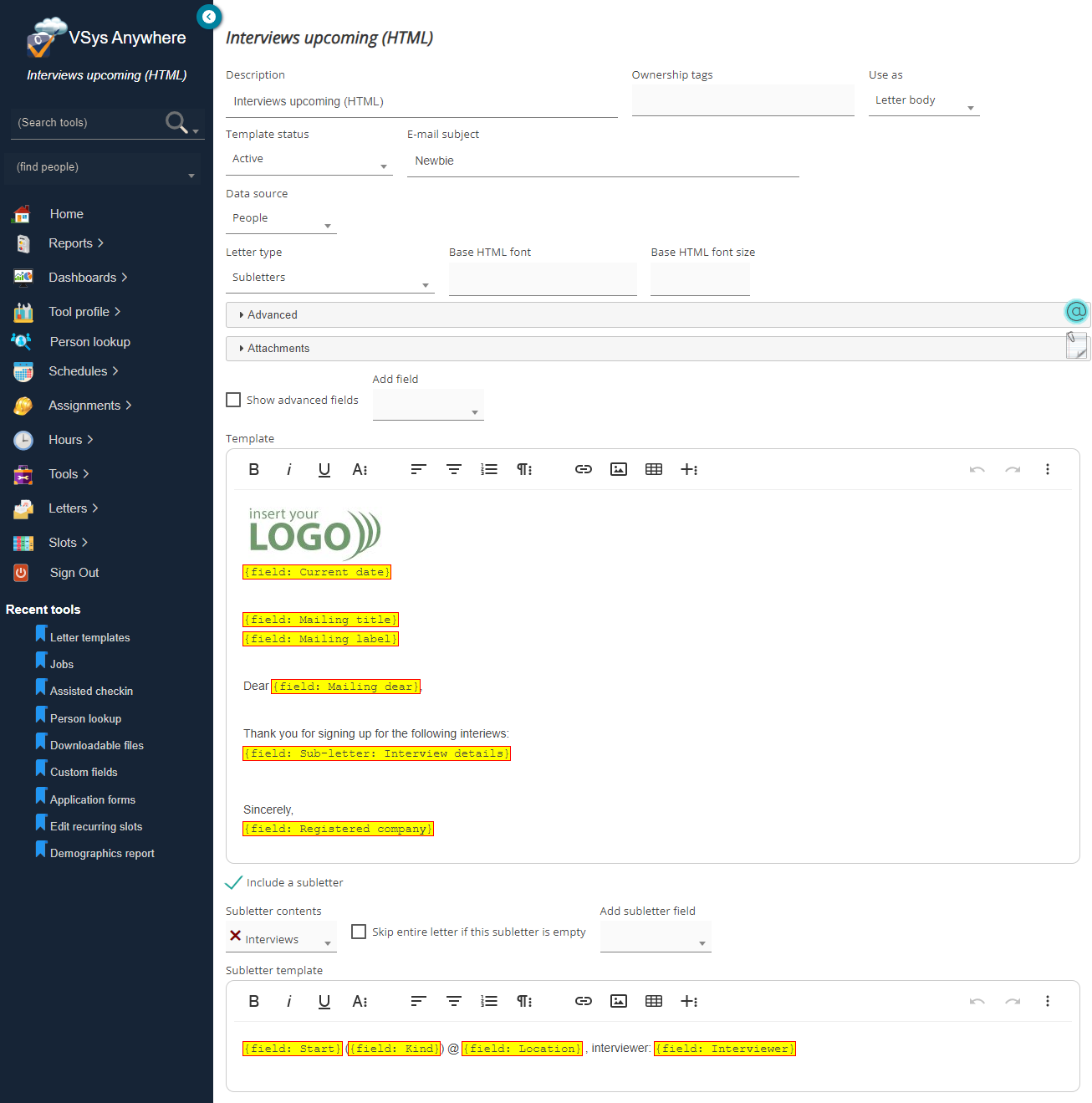Viewport: 1092px width, 1103px height.
Task: Open the @ email icon beside Advanced
Action: tap(1076, 312)
